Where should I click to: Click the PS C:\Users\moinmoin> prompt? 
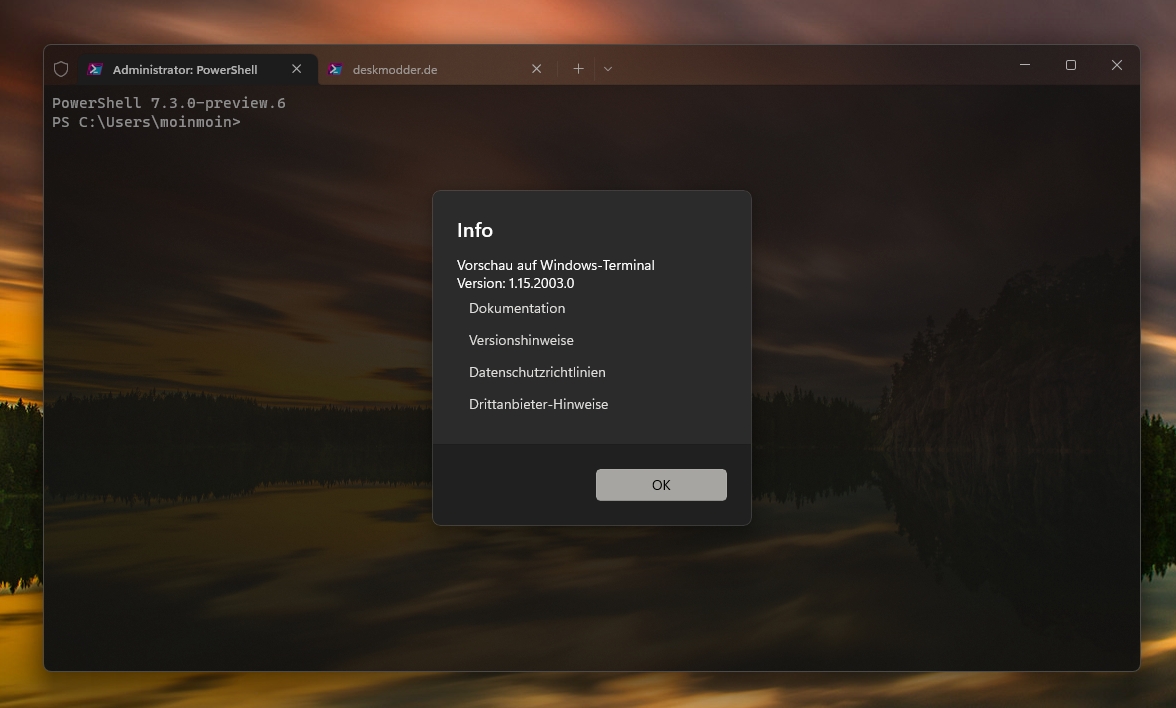[x=146, y=122]
